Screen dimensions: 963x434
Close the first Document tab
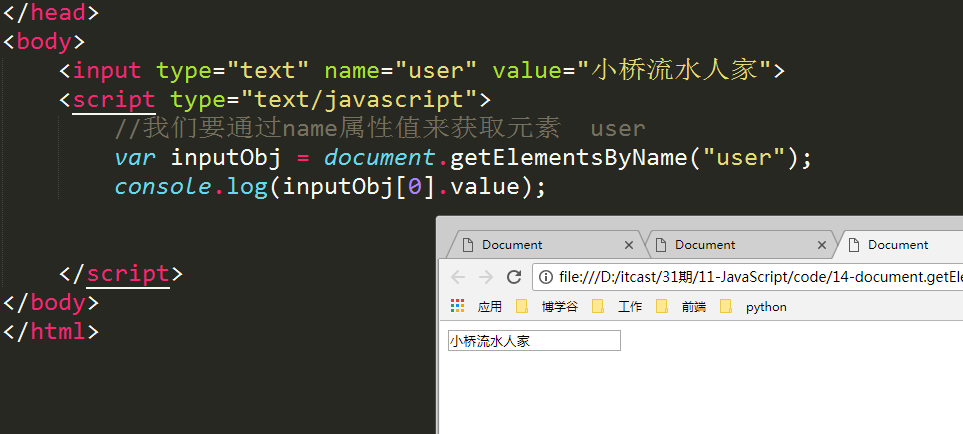[x=628, y=245]
